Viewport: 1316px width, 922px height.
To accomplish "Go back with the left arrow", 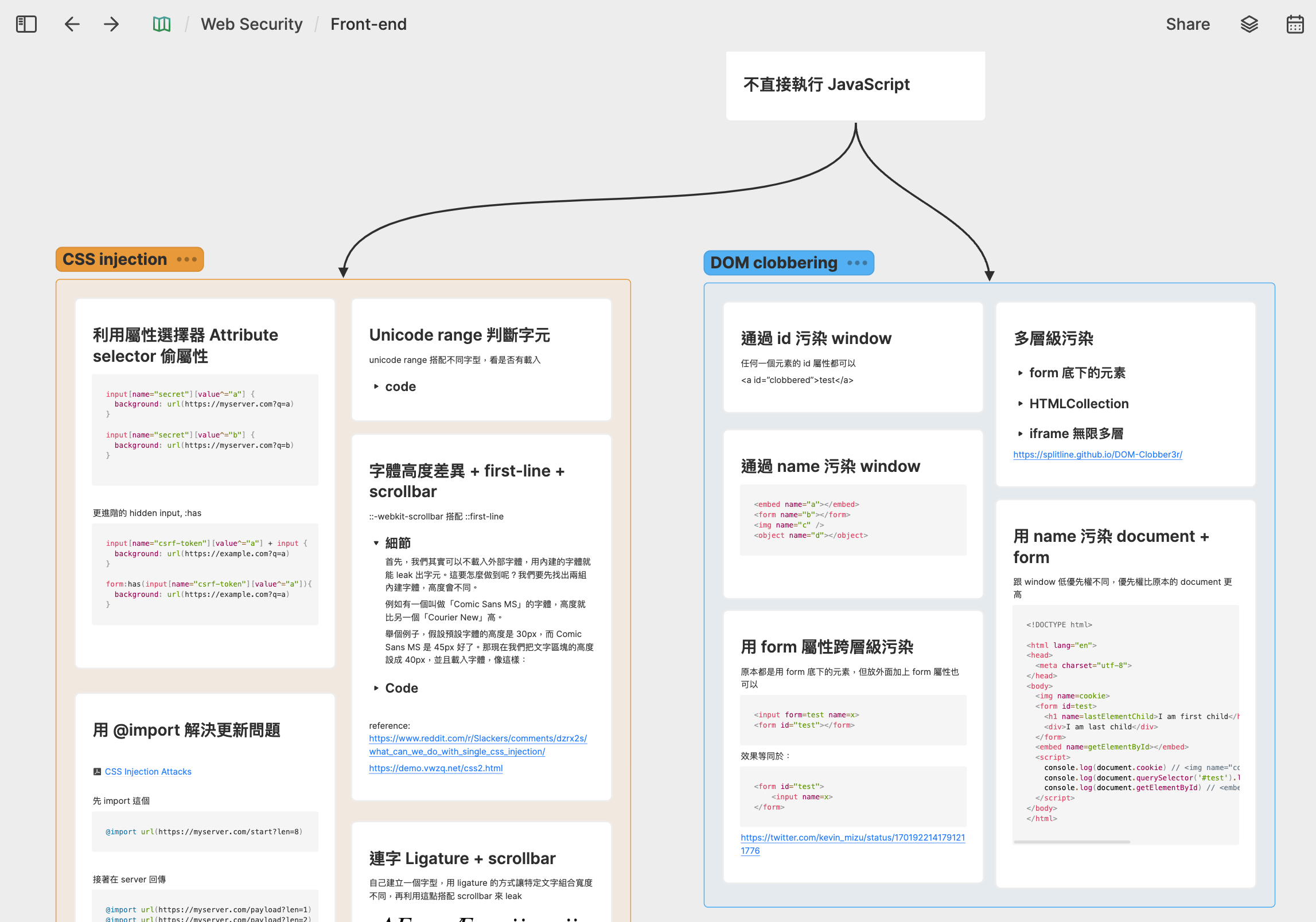I will 72,24.
